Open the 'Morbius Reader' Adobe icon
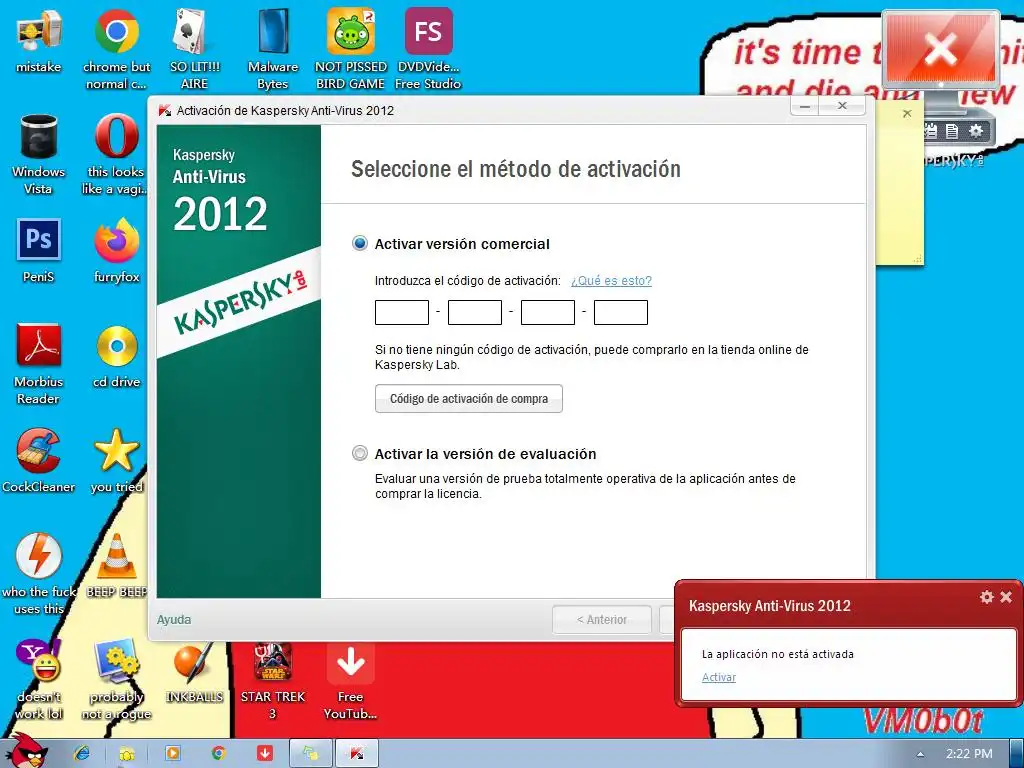Screen dimensions: 1024x768 pyautogui.click(x=39, y=364)
